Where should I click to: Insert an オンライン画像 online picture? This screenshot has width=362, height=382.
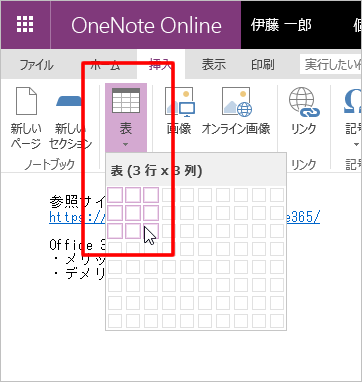tap(236, 111)
